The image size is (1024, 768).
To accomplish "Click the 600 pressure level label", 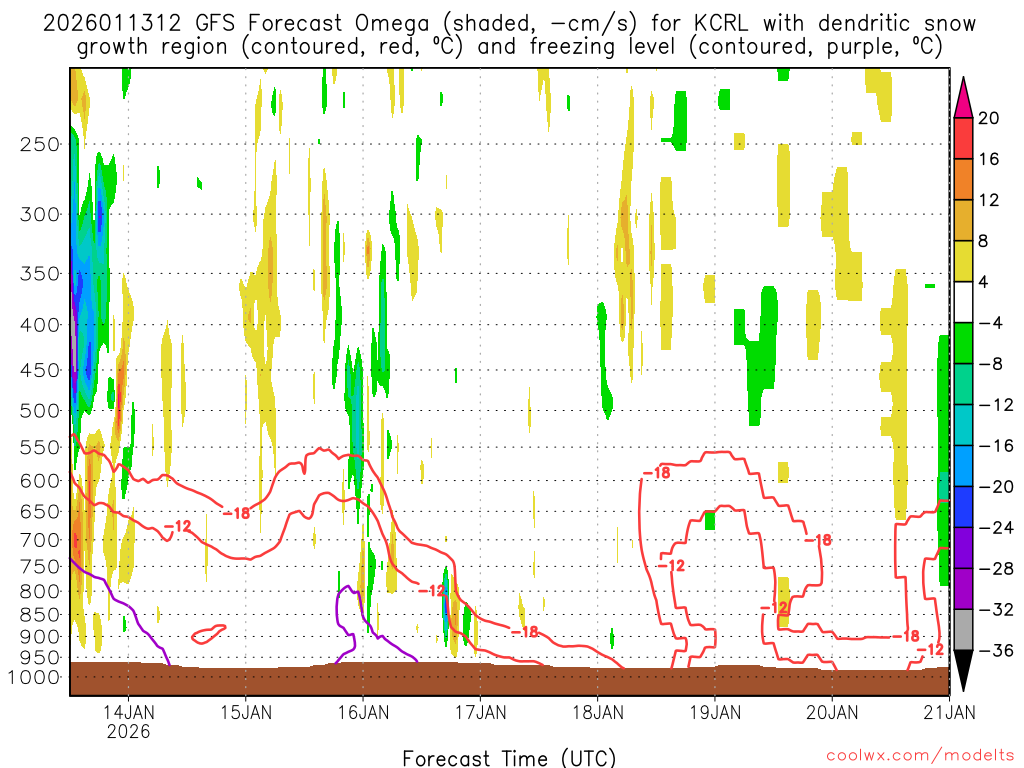I will pos(40,481).
